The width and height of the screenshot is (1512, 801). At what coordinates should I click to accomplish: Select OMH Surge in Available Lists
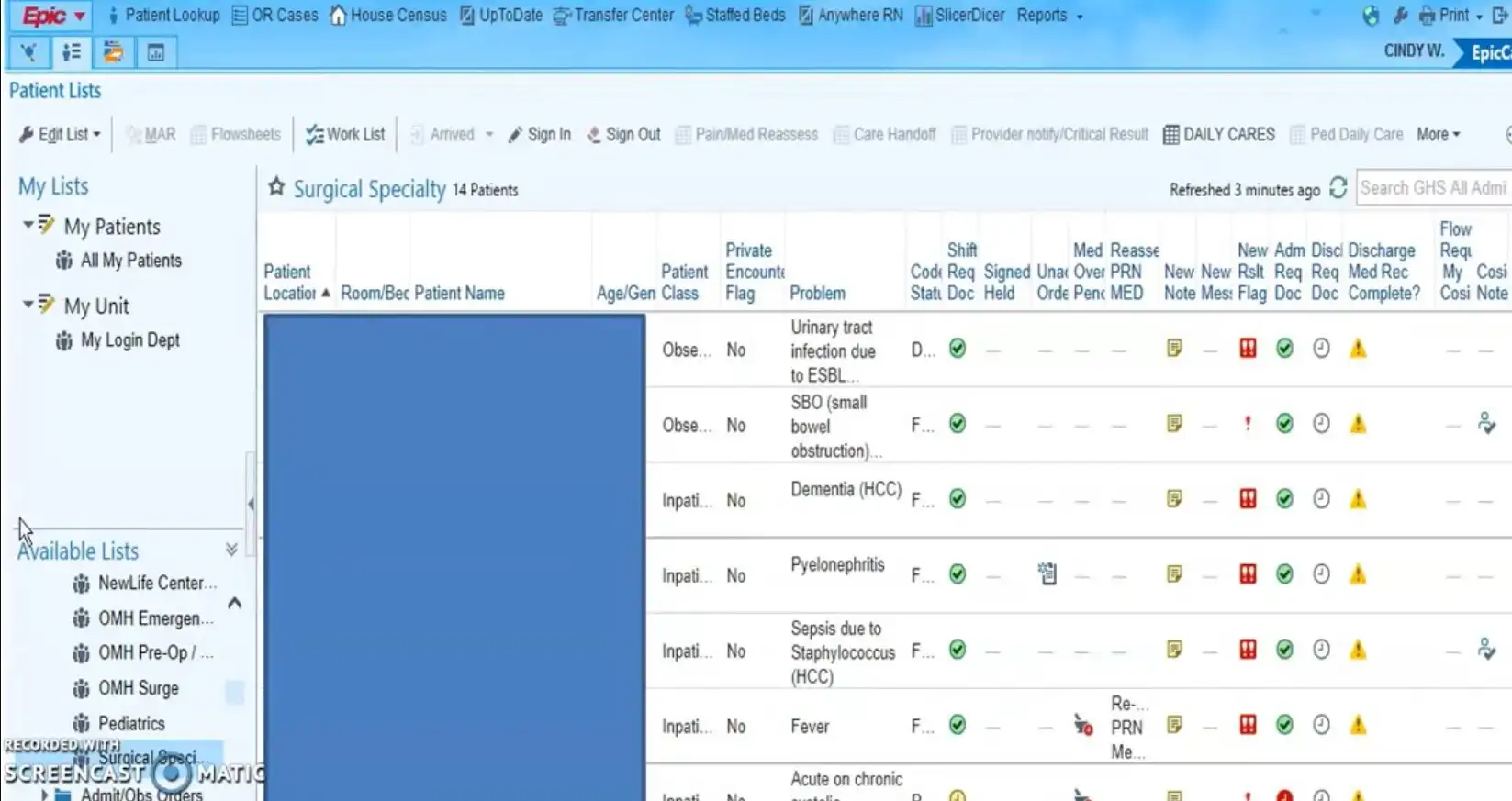click(x=139, y=688)
